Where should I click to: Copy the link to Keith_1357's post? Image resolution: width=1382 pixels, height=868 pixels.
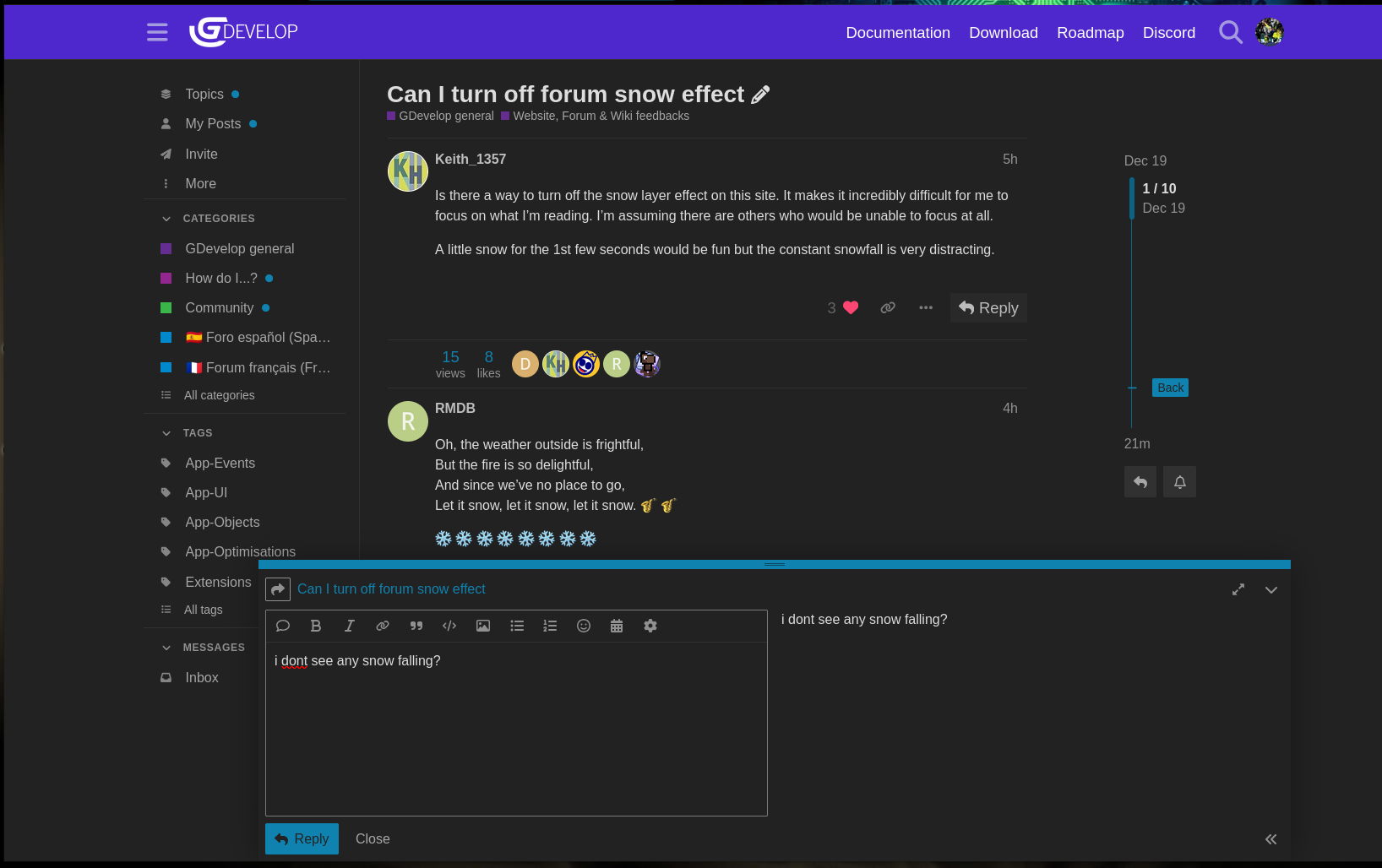pyautogui.click(x=887, y=308)
